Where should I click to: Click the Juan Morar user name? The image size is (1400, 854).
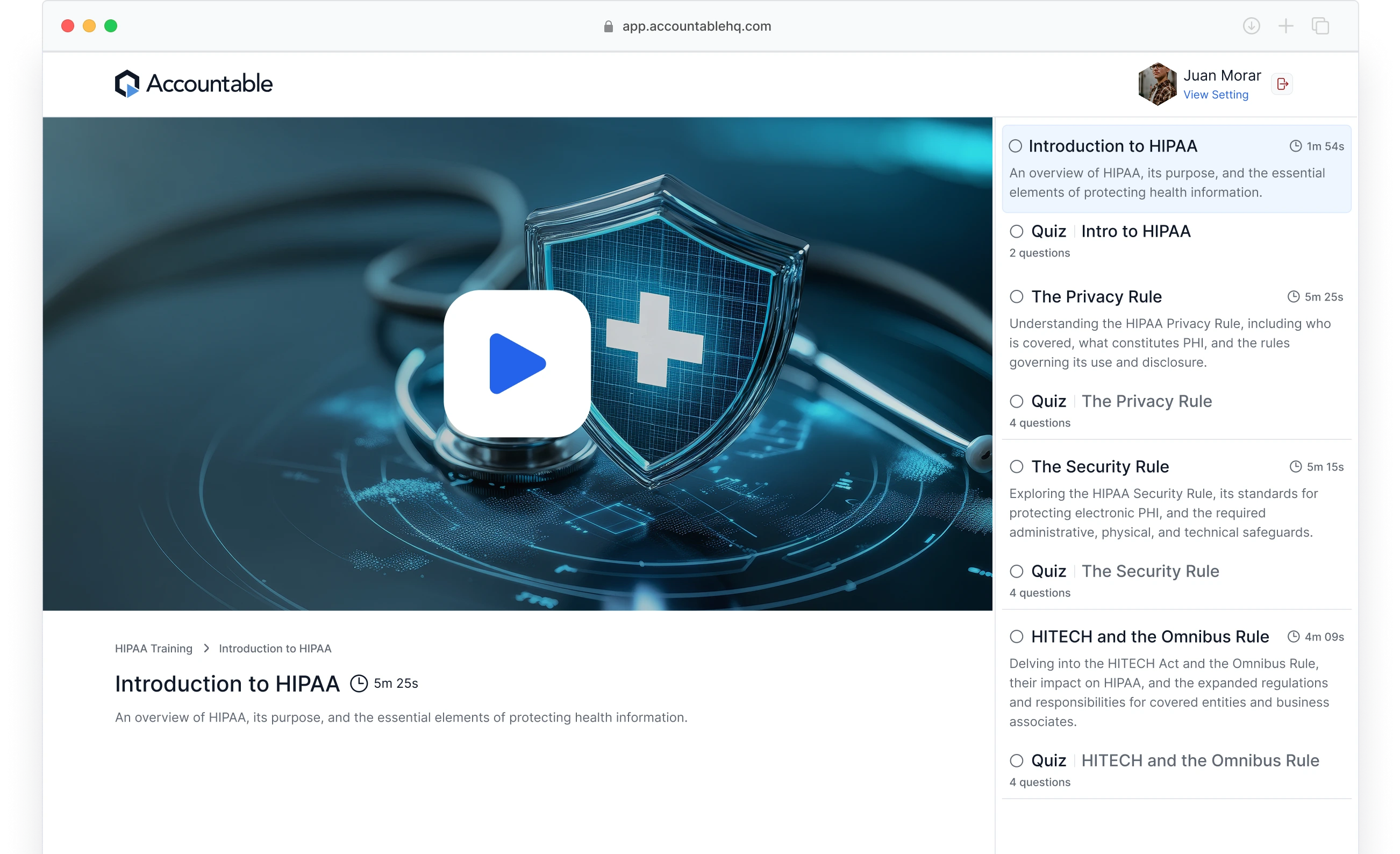(1222, 76)
